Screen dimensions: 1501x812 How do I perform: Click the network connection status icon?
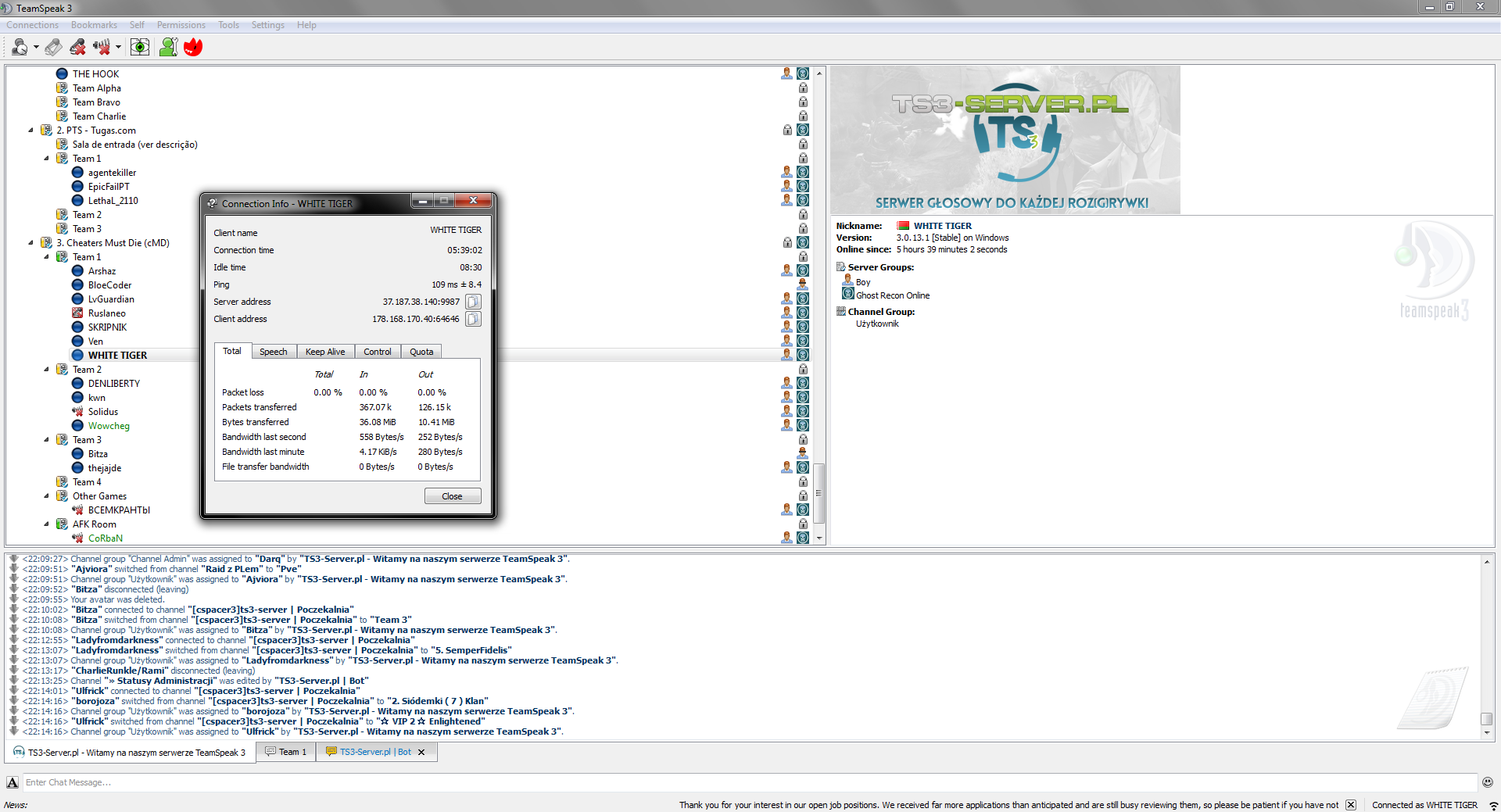pyautogui.click(x=1492, y=805)
